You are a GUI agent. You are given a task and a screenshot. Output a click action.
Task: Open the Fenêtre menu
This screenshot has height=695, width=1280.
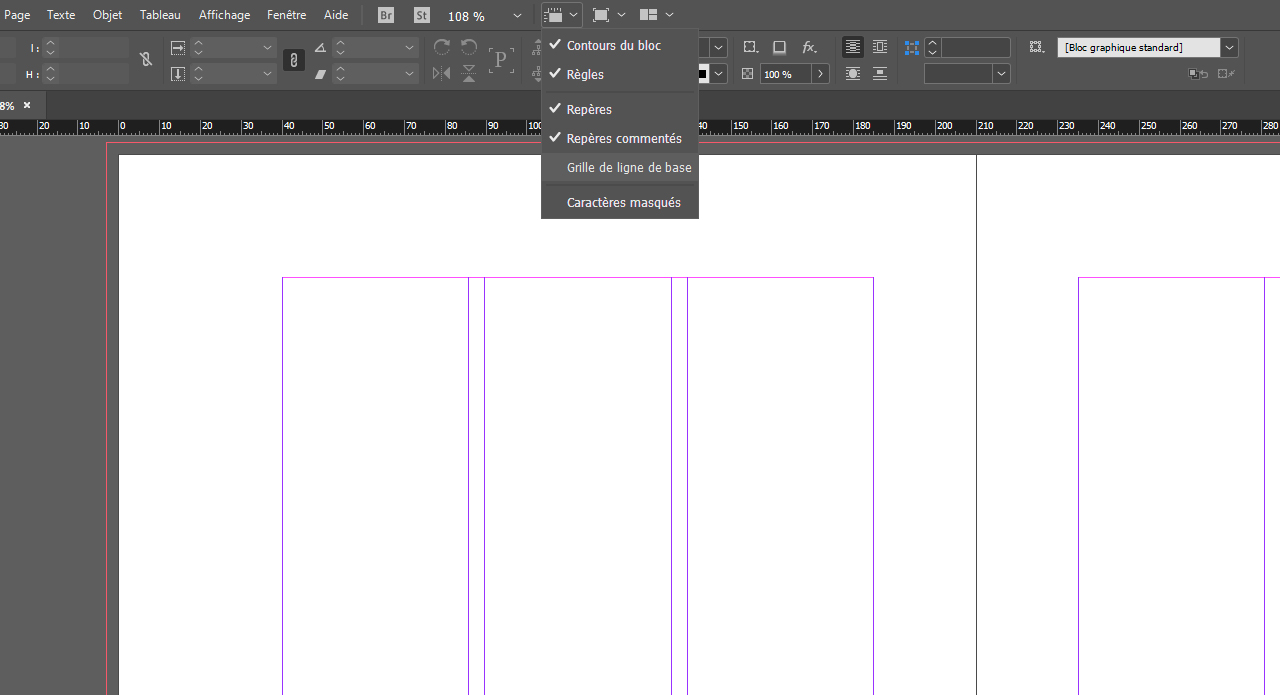point(287,15)
